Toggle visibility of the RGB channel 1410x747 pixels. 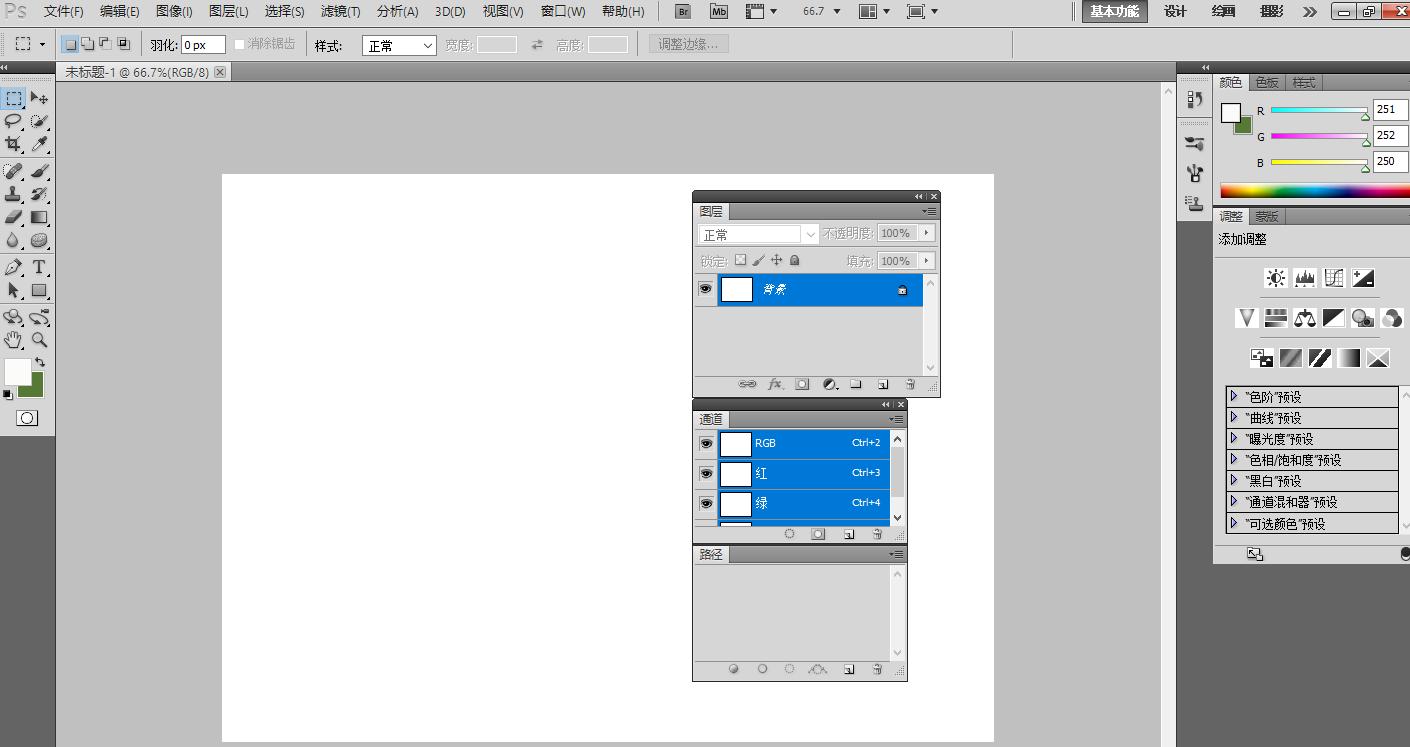706,443
